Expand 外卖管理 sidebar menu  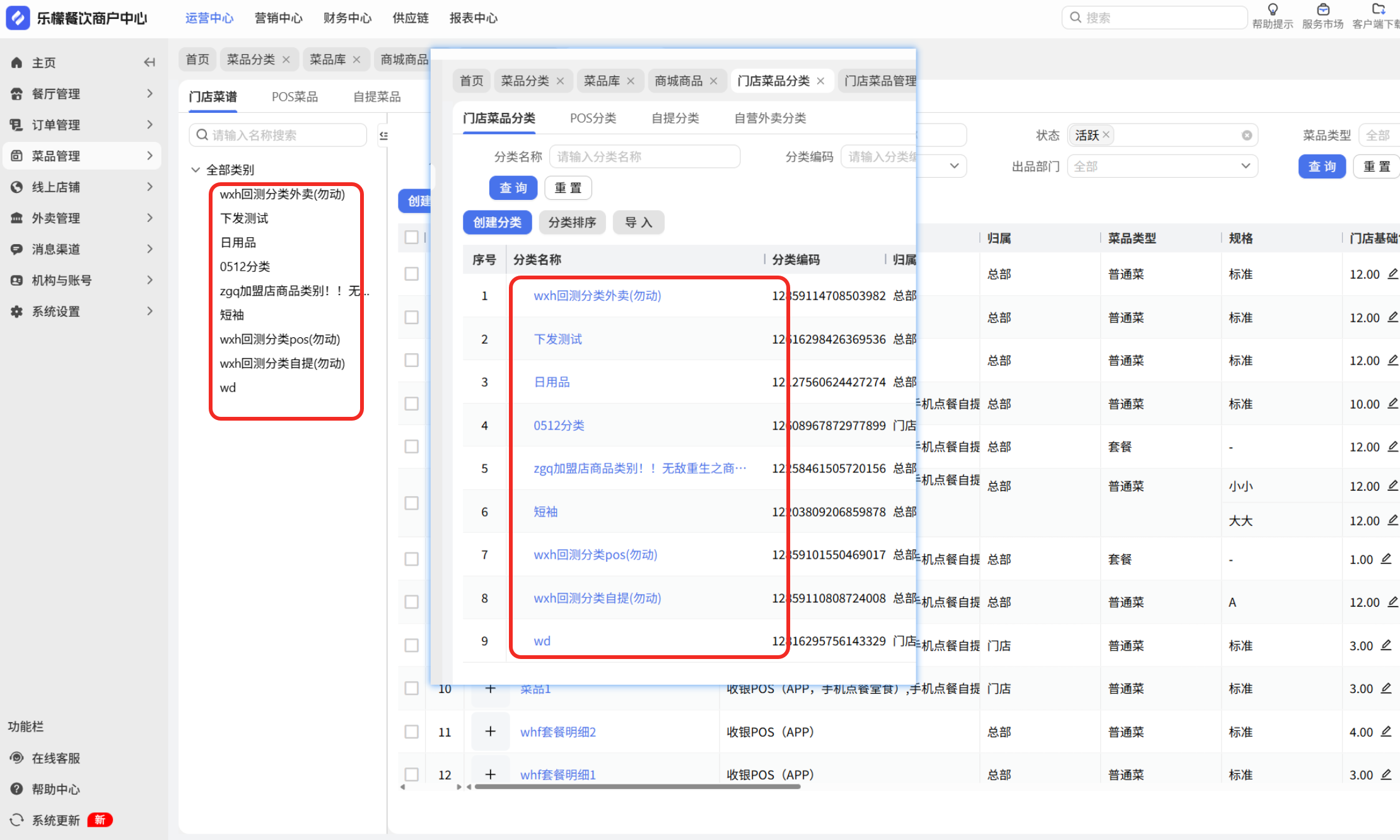click(82, 218)
